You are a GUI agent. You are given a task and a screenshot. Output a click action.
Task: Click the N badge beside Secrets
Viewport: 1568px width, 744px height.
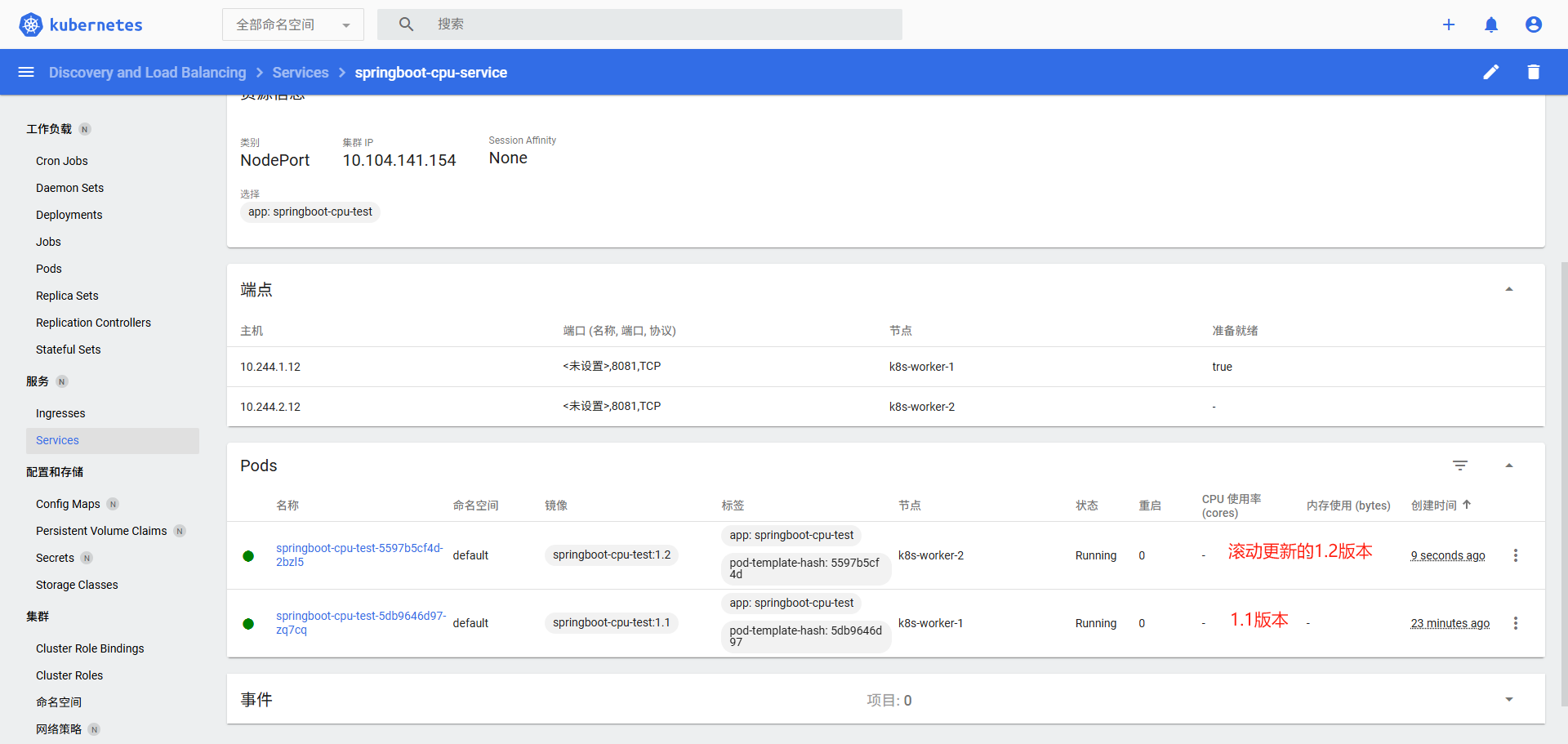(x=87, y=558)
